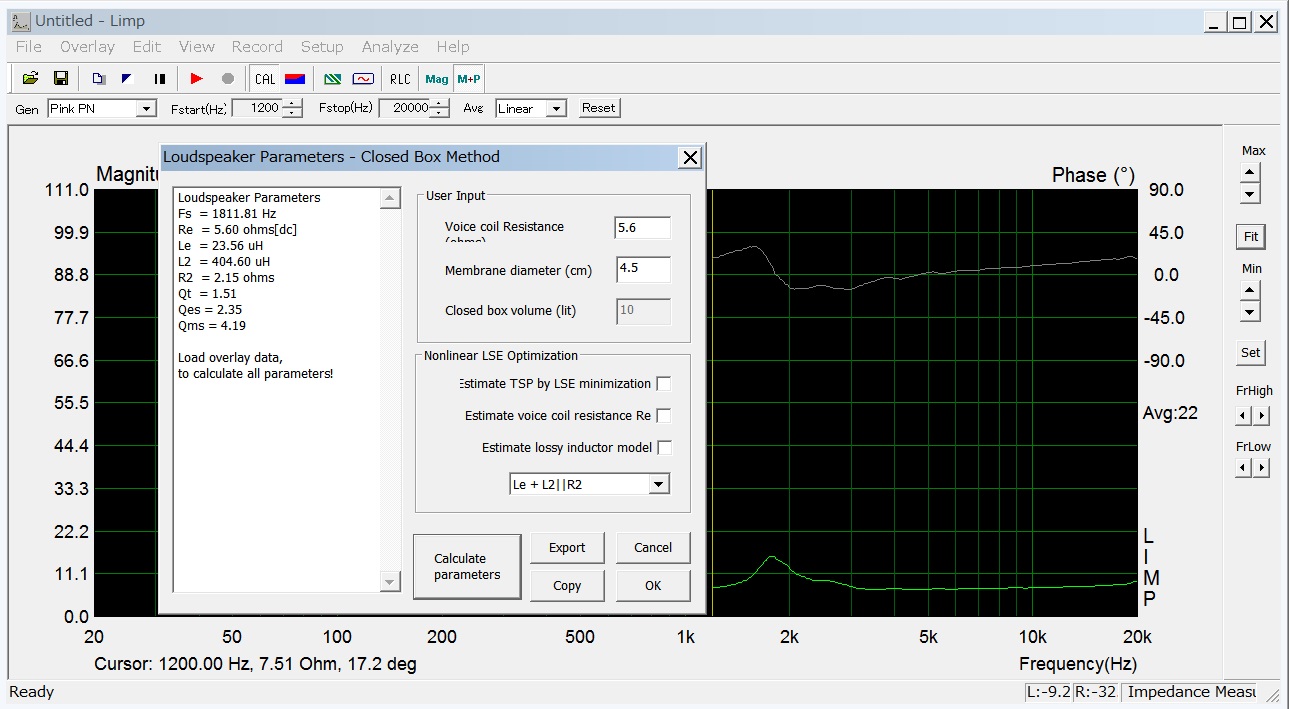Open the File menu
Image resolution: width=1289 pixels, height=709 pixels.
29,46
